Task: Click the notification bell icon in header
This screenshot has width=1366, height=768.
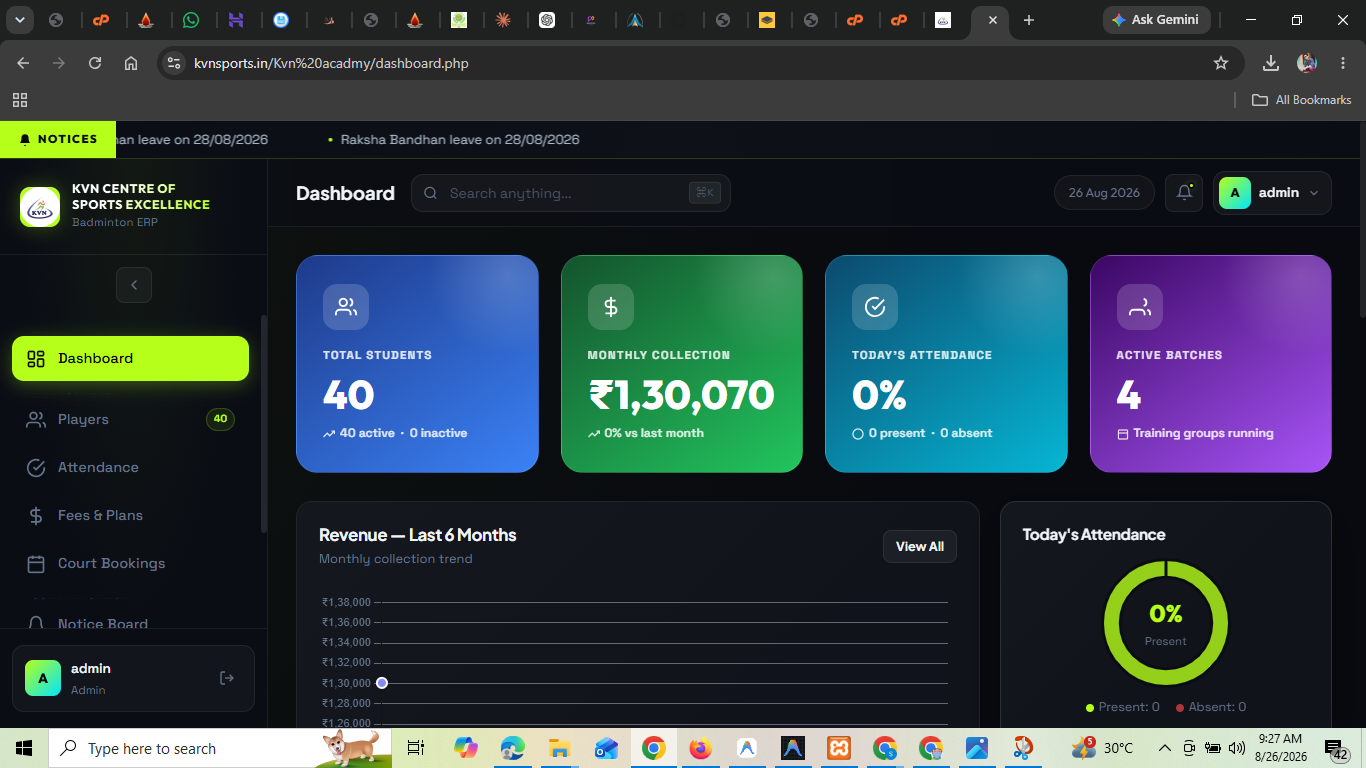Action: click(1184, 193)
